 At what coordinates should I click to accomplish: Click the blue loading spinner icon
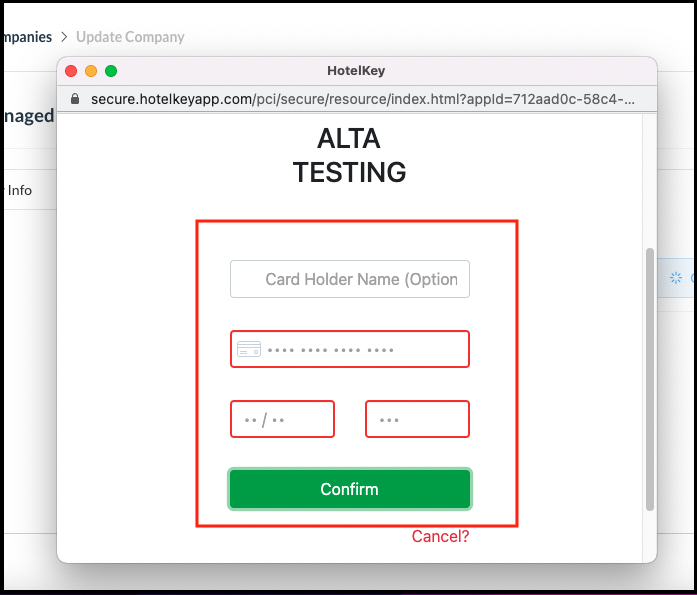pos(676,278)
